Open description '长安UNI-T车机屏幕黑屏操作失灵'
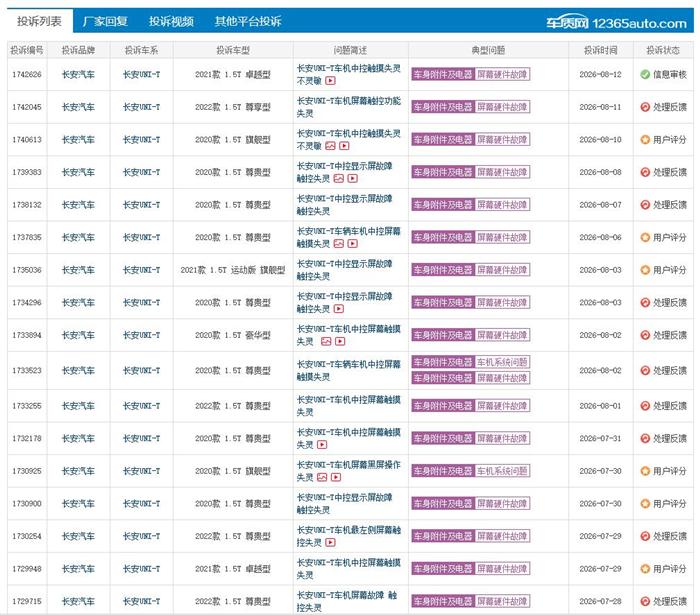 [x=349, y=471]
